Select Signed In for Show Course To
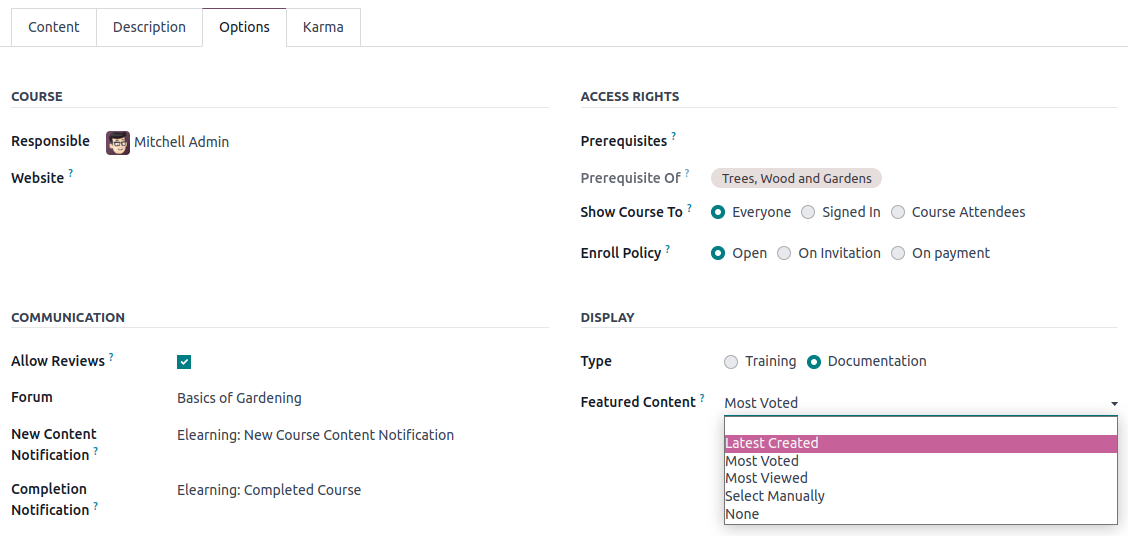Screen dimensions: 1128x536 pyautogui.click(x=808, y=212)
